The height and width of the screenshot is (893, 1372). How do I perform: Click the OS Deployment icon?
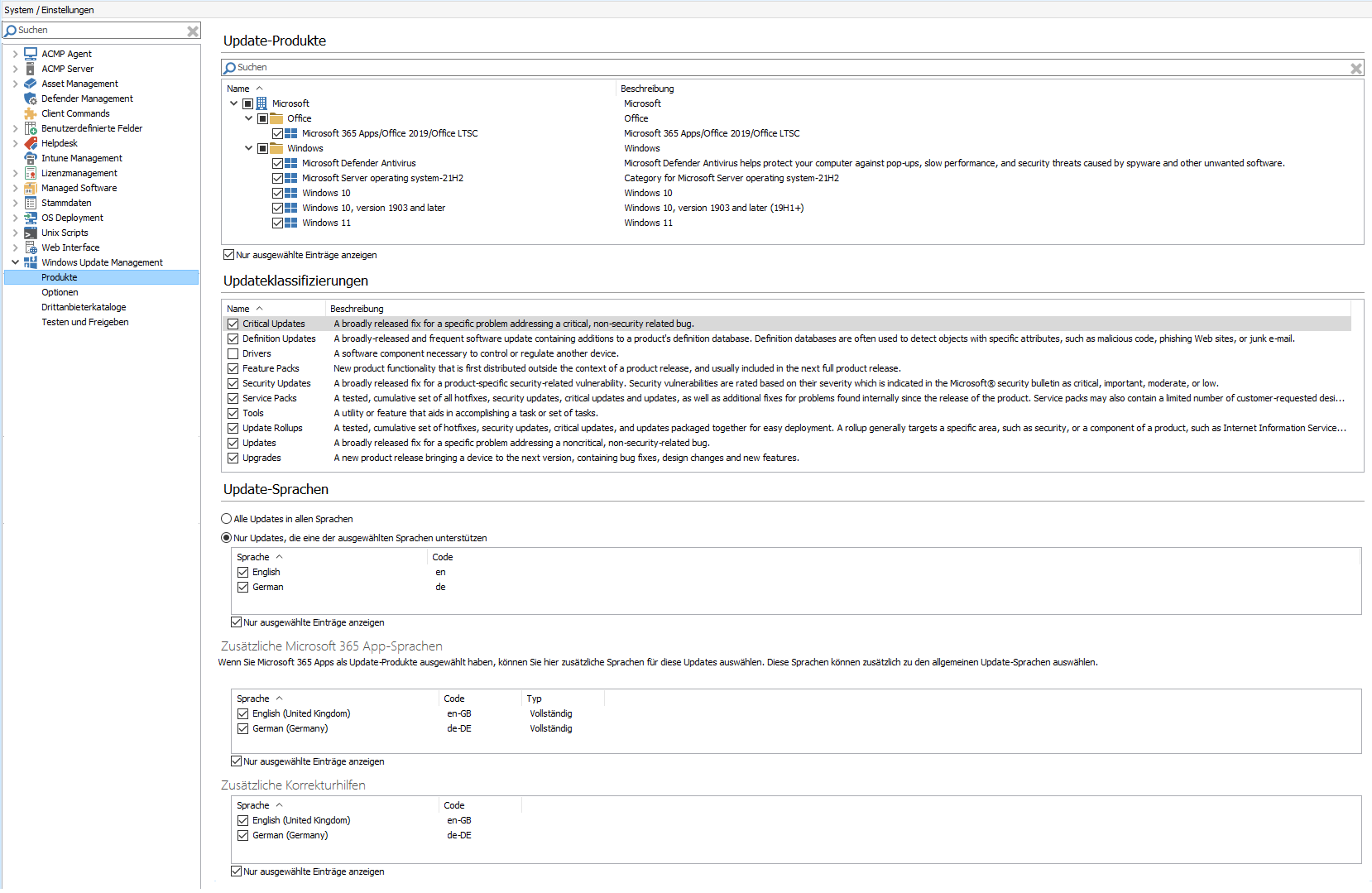click(31, 218)
